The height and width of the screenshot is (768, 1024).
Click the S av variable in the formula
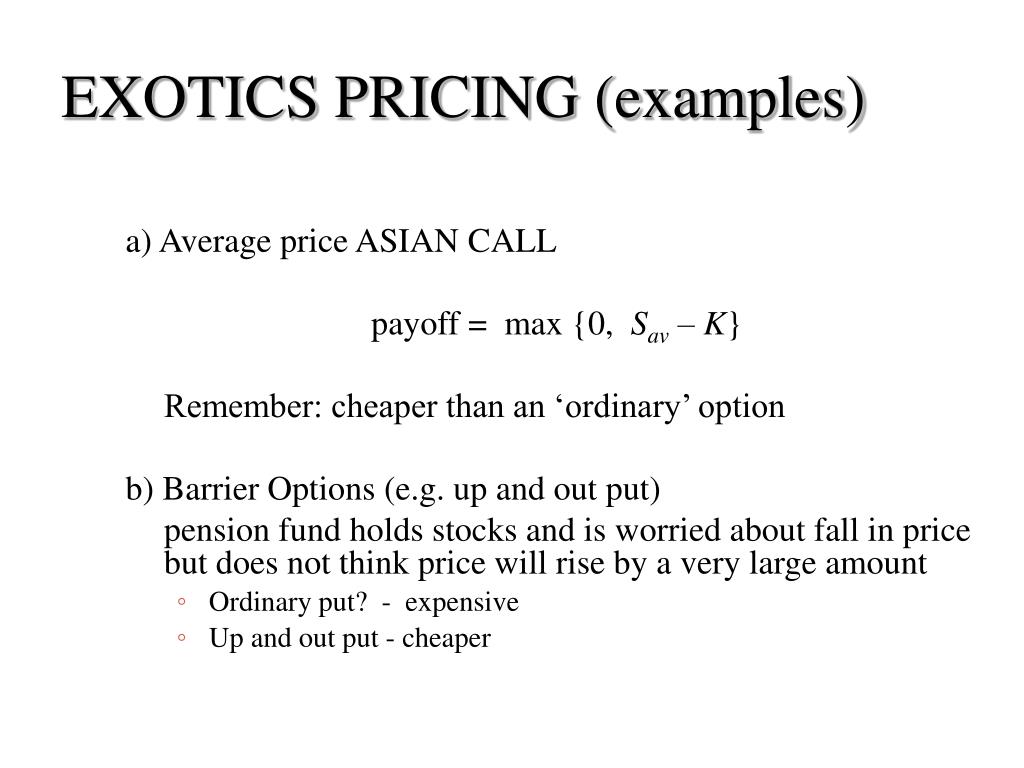[x=649, y=327]
